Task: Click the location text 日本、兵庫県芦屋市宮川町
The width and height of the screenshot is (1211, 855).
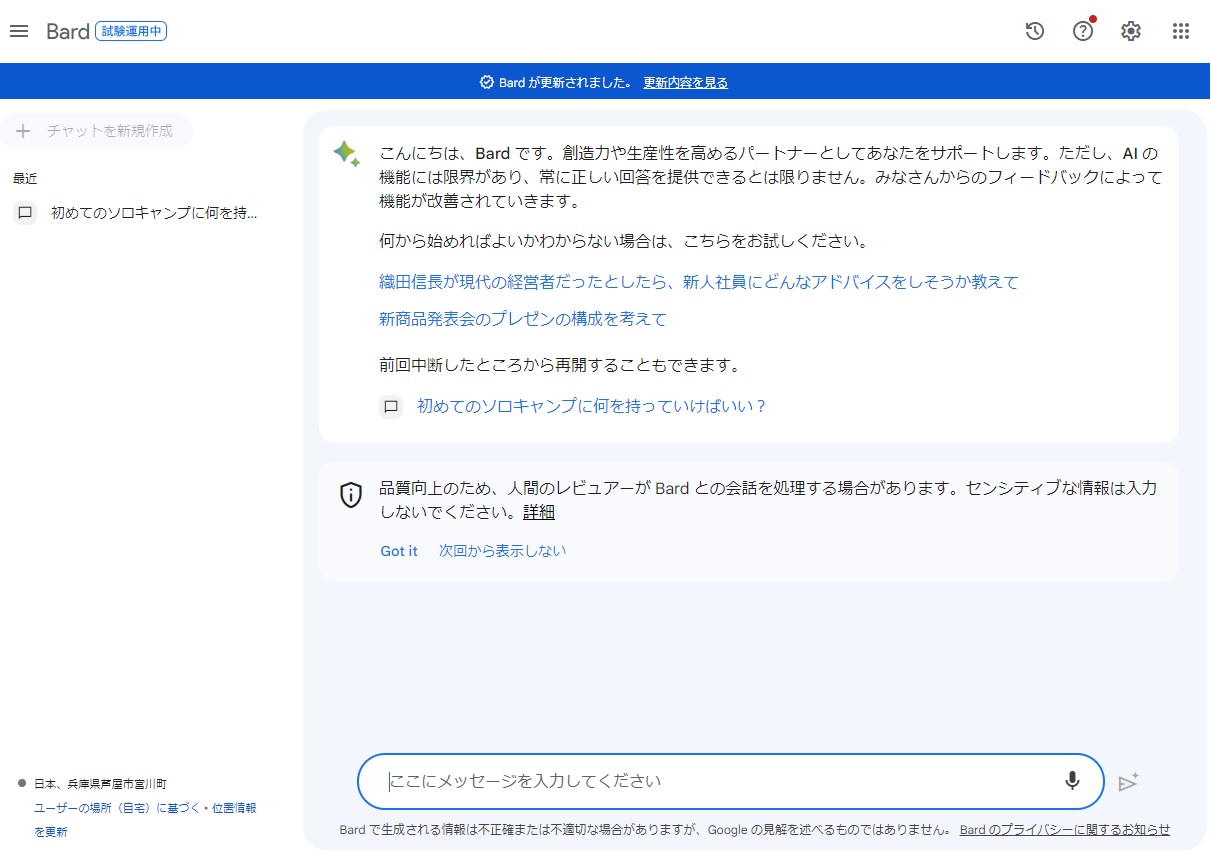Action: (101, 784)
